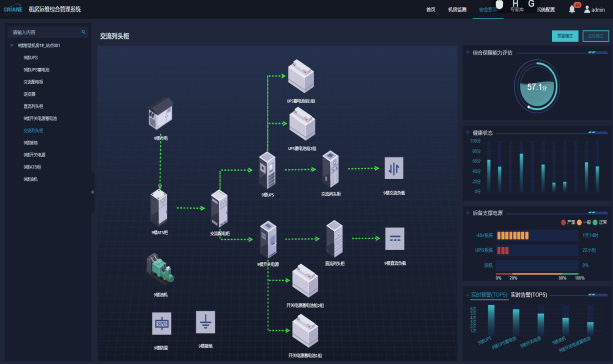Click the page title above diagram

115,36
